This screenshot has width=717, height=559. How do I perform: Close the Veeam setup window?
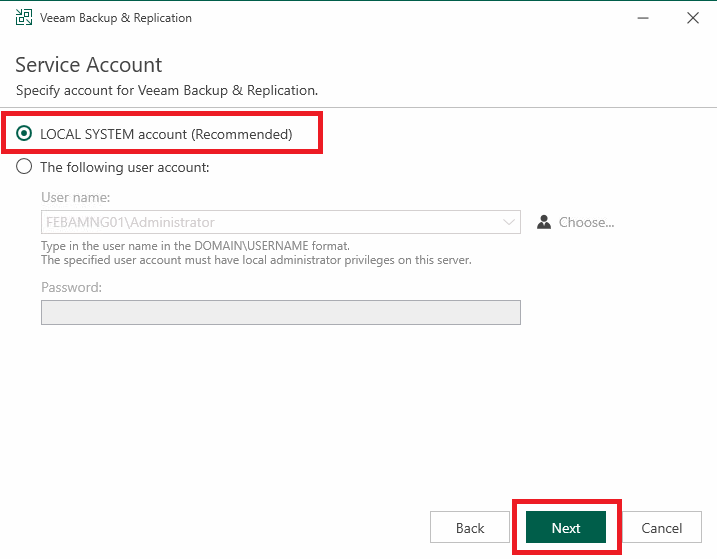(x=693, y=18)
